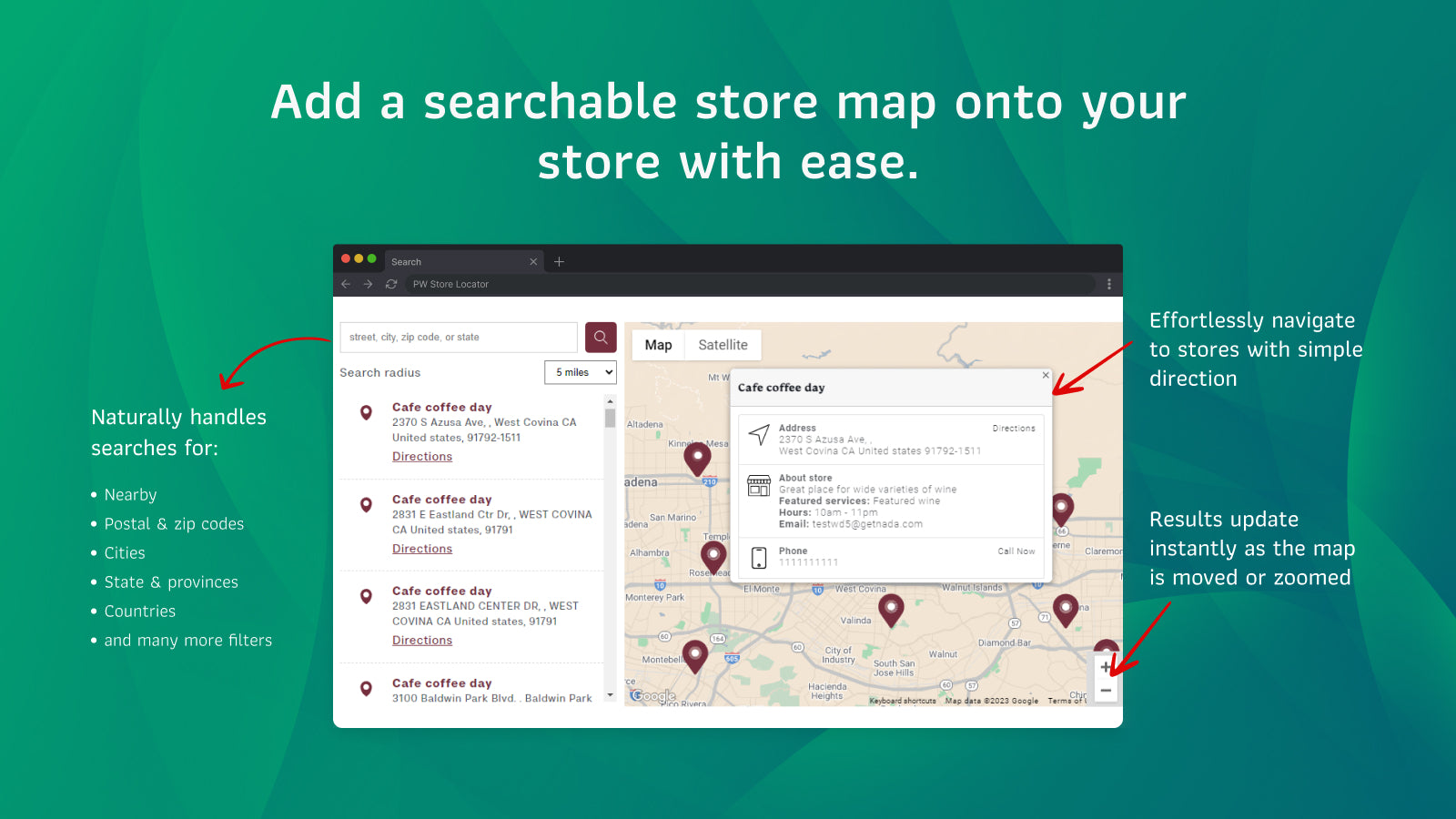Click the magnifying glass search button
1456x819 pixels.
click(600, 337)
